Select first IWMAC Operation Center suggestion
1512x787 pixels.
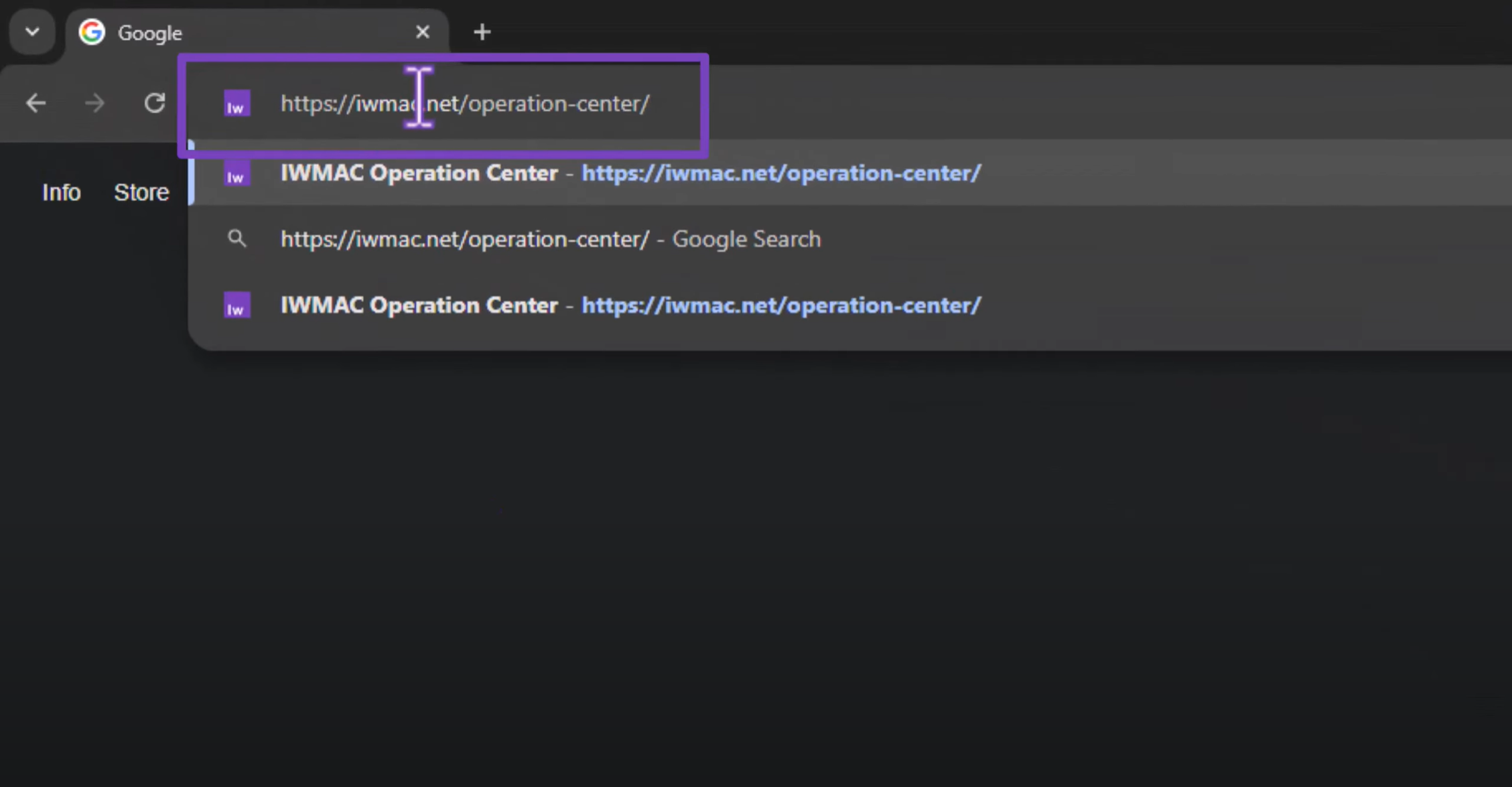tap(849, 173)
